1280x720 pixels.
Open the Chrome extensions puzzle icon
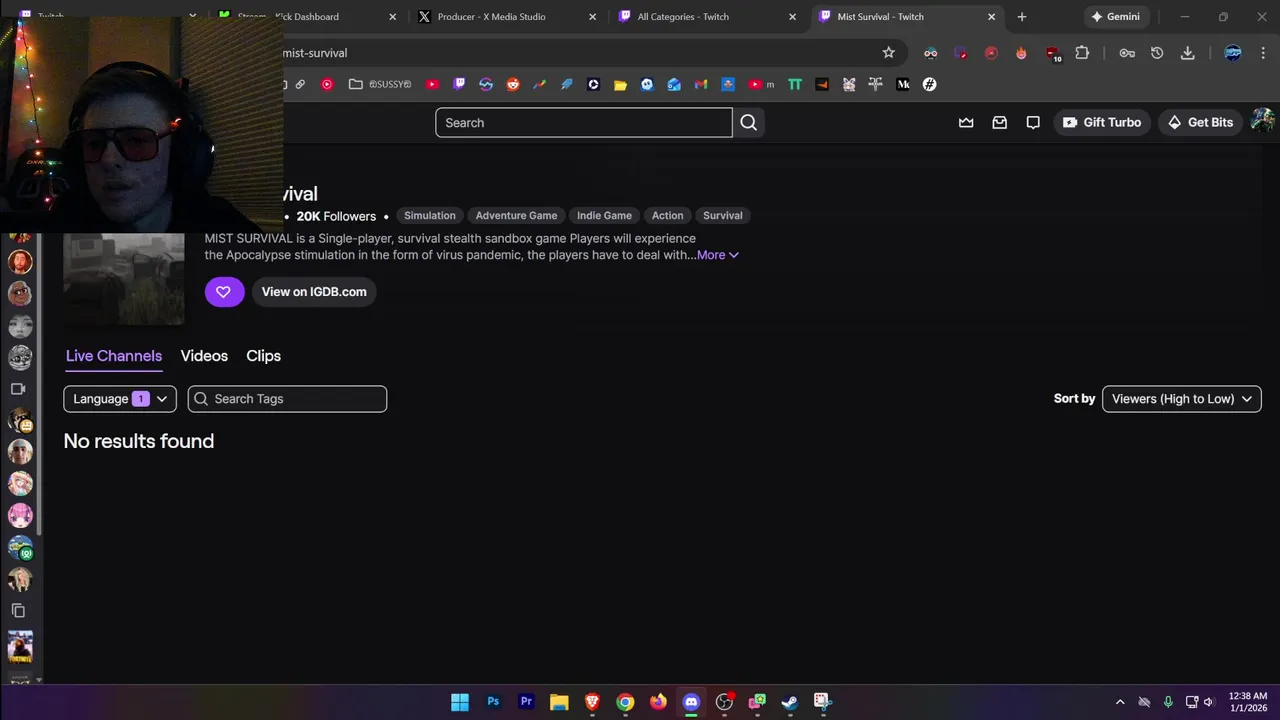point(1082,53)
